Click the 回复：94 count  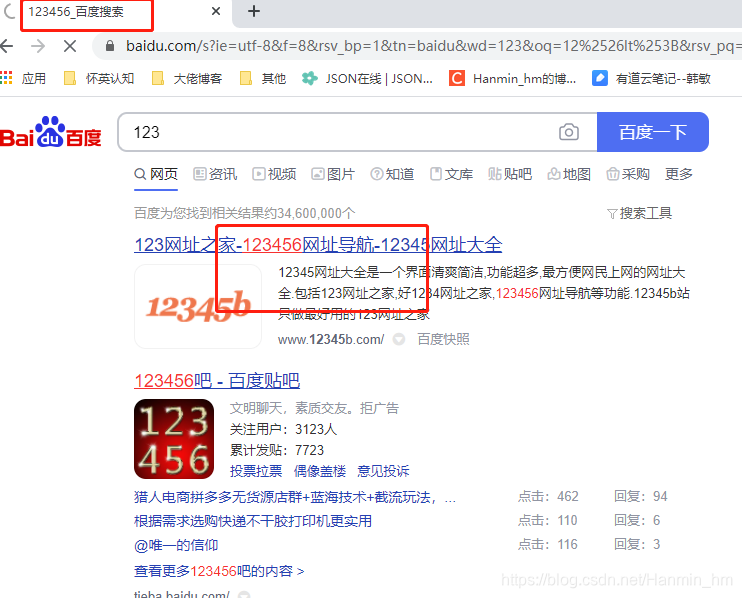641,496
